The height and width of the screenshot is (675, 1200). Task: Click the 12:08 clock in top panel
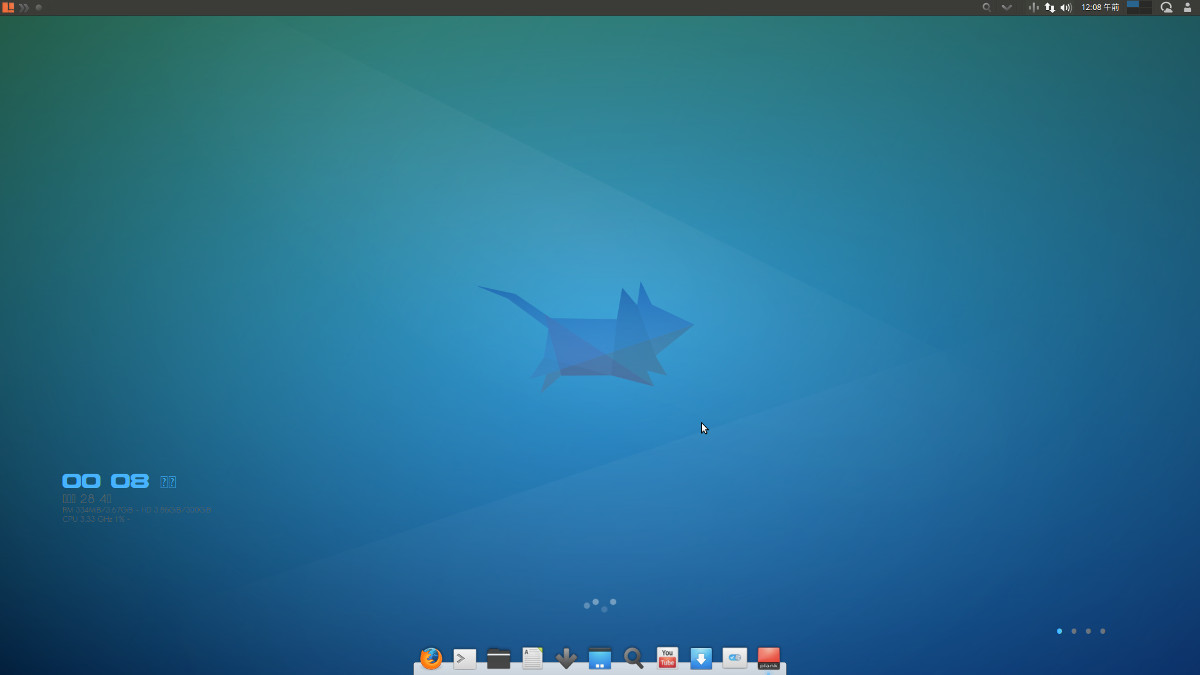coord(1100,7)
